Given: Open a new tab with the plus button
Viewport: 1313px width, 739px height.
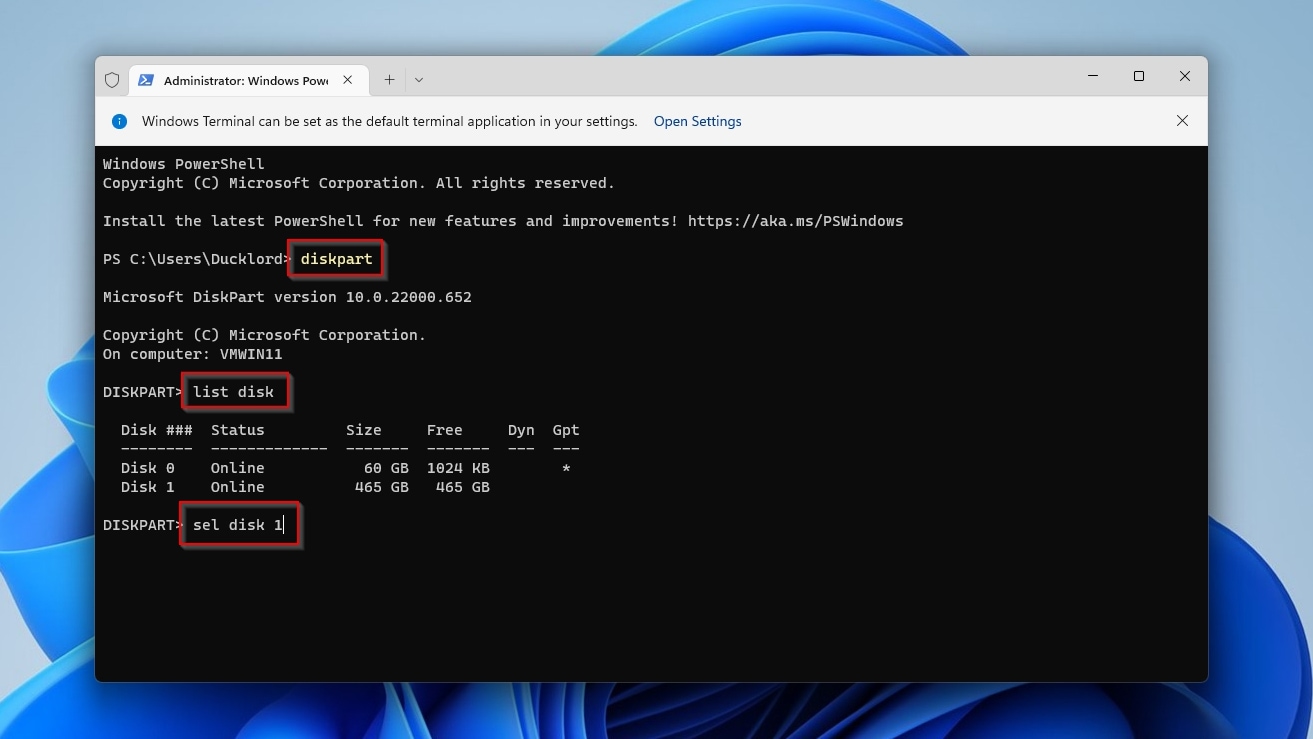Looking at the screenshot, I should (389, 80).
